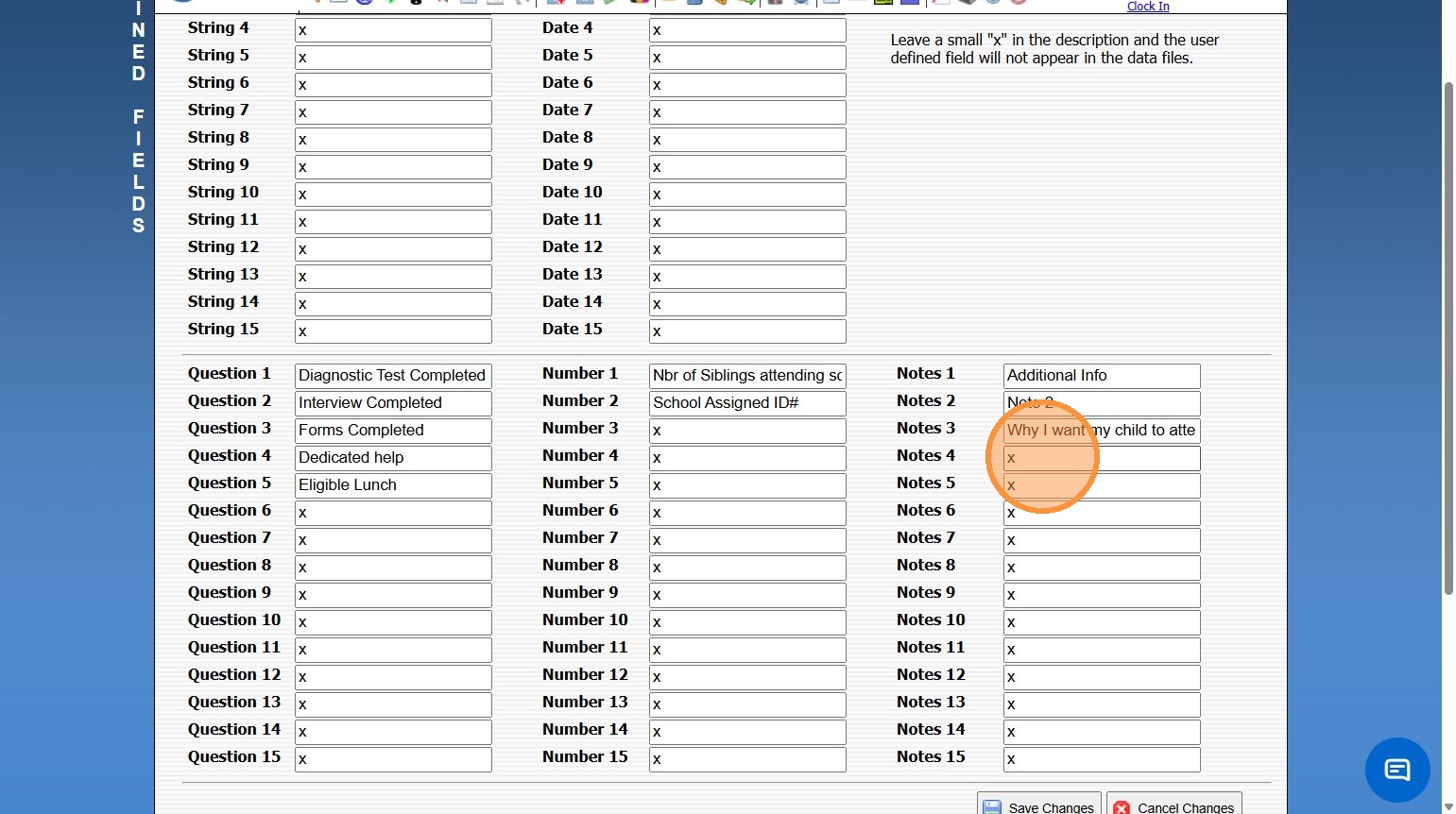Click into the Notes 2 text box

click(x=1102, y=403)
